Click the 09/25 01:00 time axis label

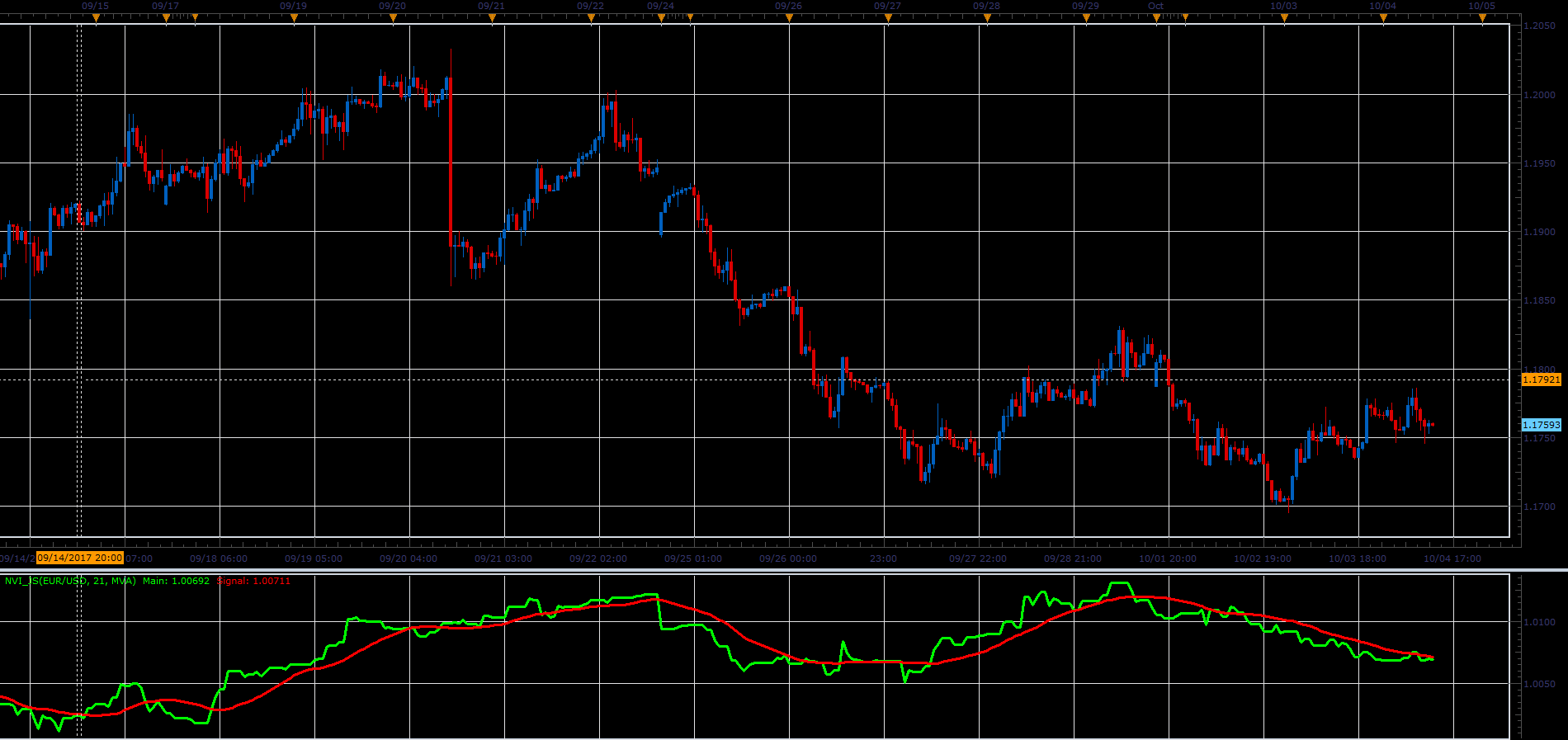coord(693,559)
